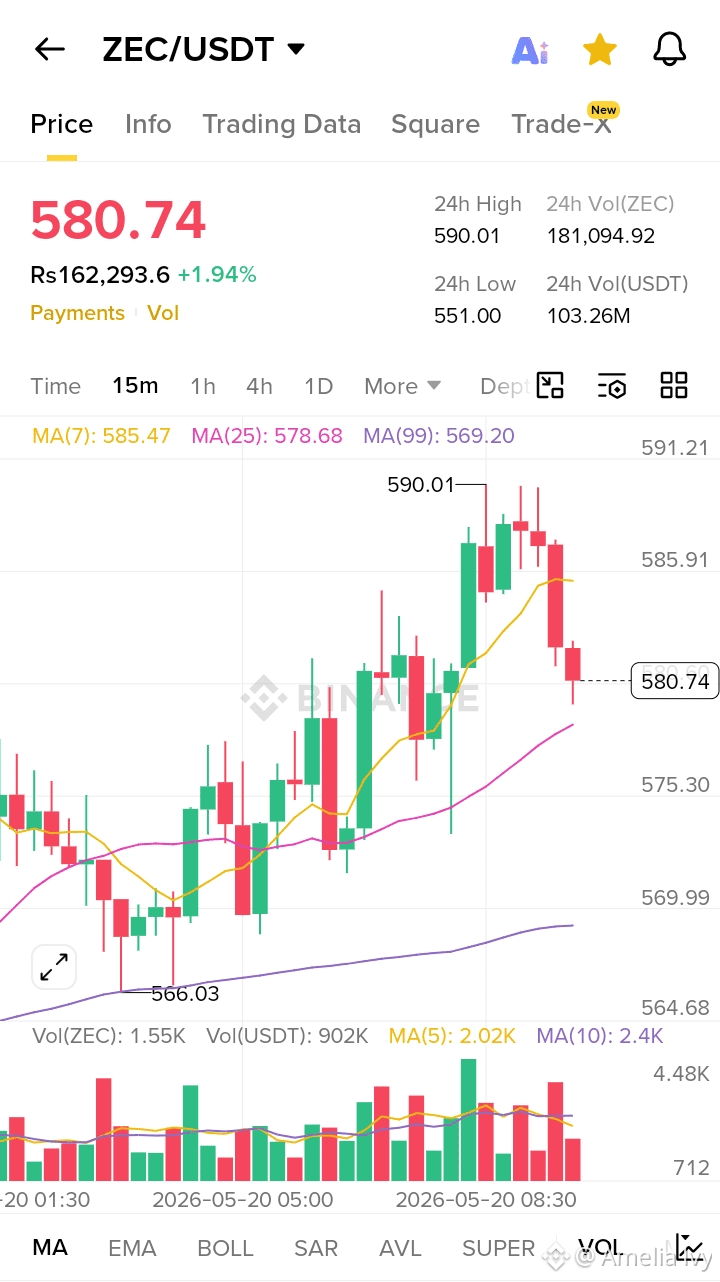The width and height of the screenshot is (720, 1282).
Task: Toggle the favorite star icon
Action: coord(599,49)
